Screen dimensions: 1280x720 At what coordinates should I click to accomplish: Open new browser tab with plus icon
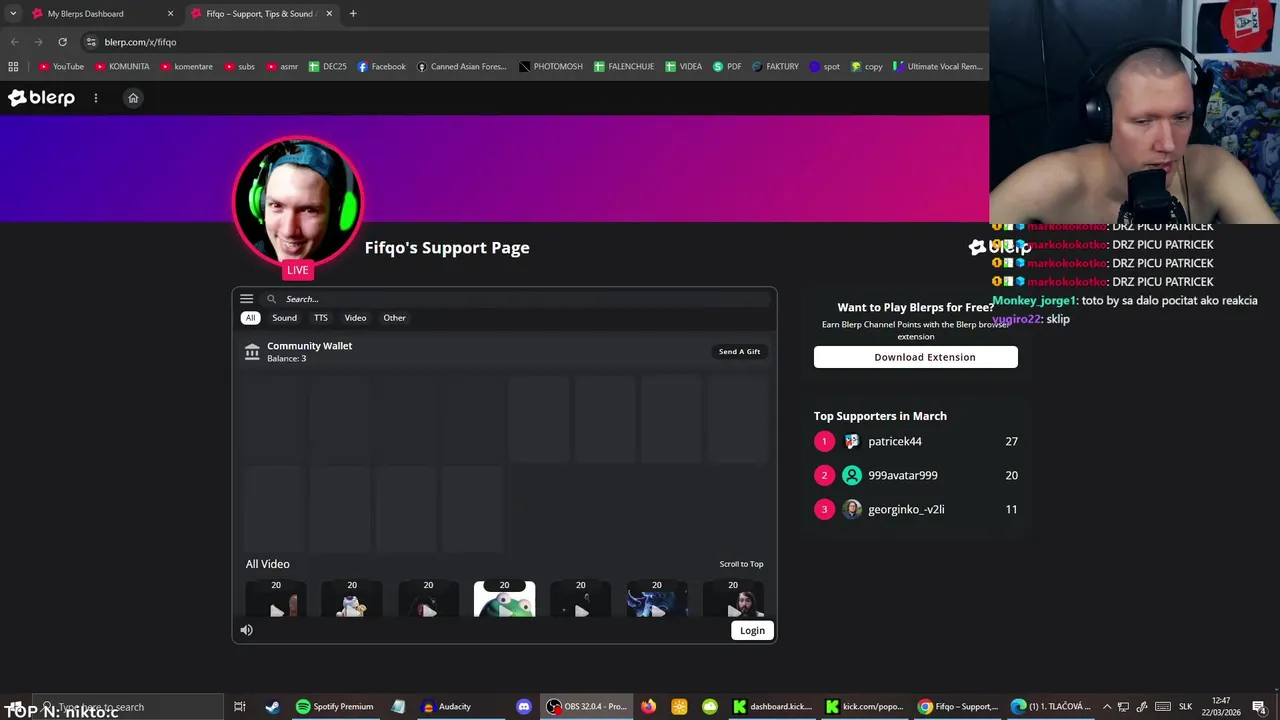[353, 14]
